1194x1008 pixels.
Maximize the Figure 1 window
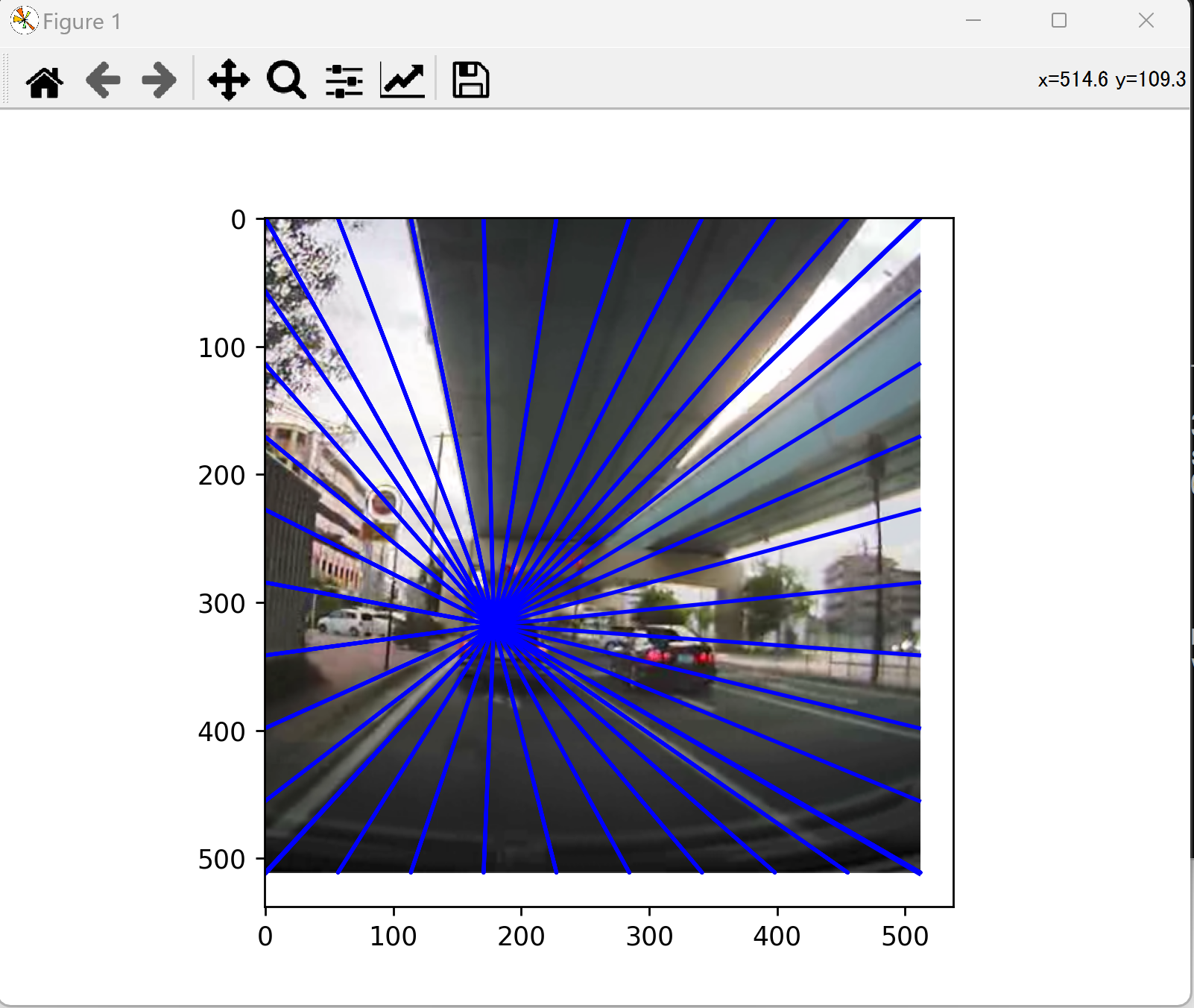point(1059,21)
